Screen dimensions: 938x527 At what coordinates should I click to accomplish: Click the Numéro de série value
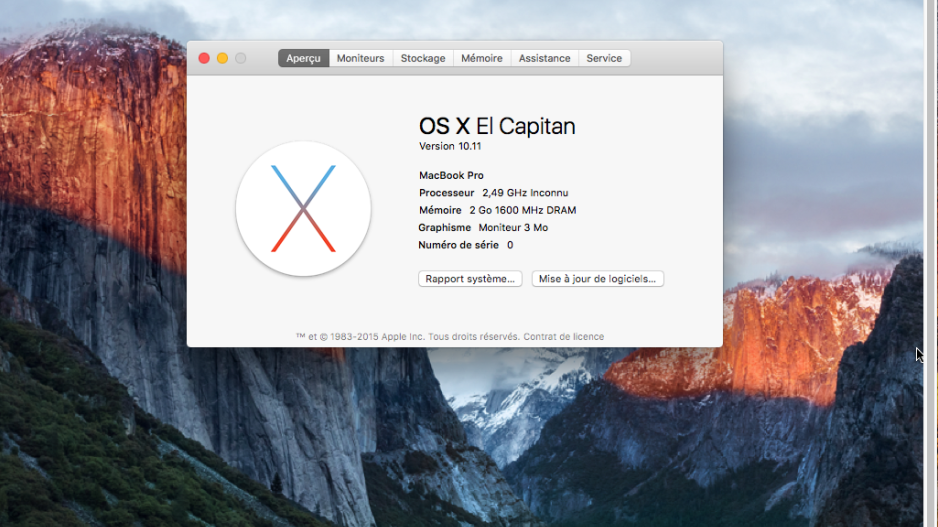(x=510, y=245)
